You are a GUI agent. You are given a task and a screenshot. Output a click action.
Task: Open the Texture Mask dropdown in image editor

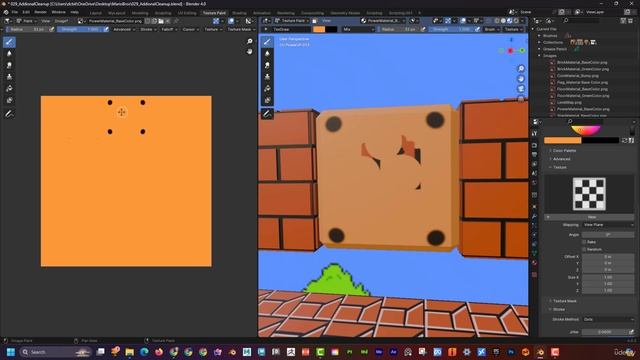point(241,29)
